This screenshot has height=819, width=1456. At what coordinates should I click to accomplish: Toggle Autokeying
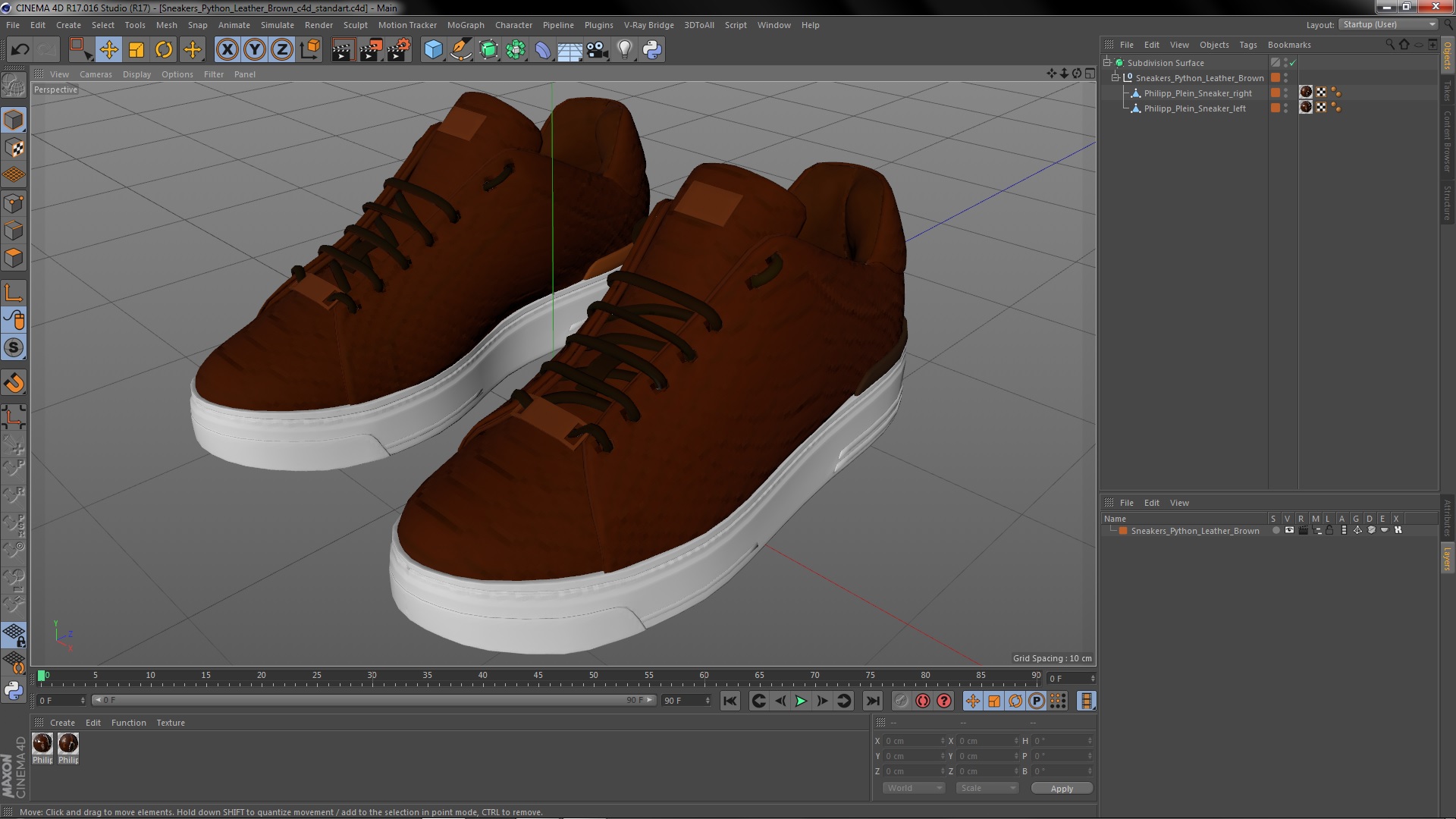click(922, 701)
